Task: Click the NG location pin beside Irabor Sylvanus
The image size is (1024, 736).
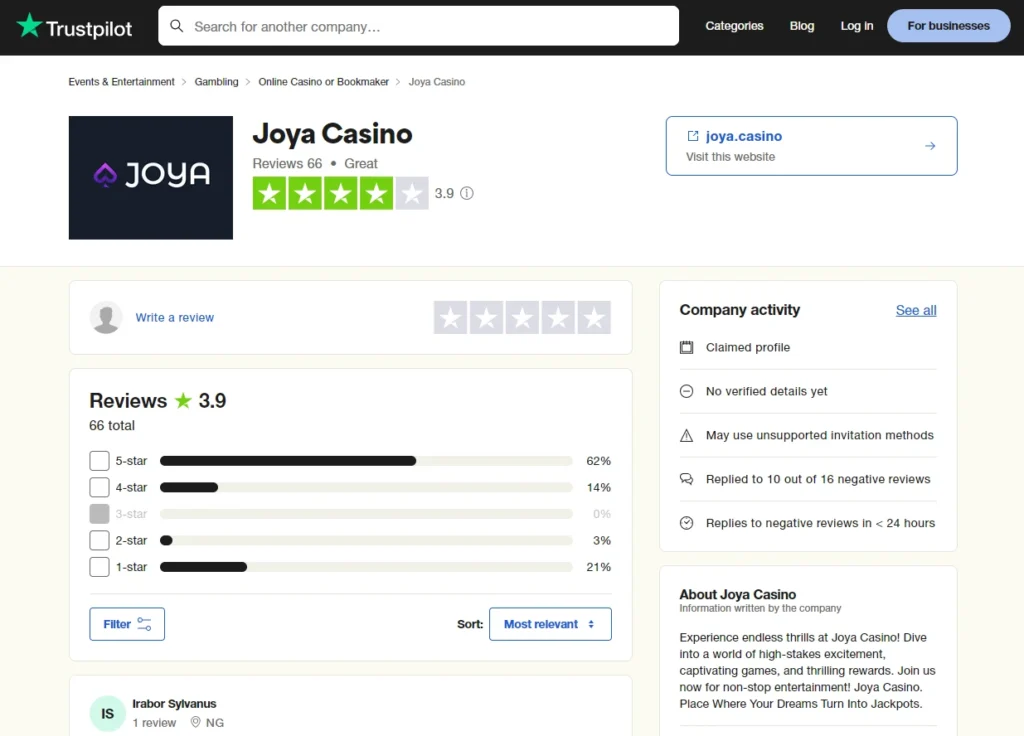Action: (x=194, y=722)
